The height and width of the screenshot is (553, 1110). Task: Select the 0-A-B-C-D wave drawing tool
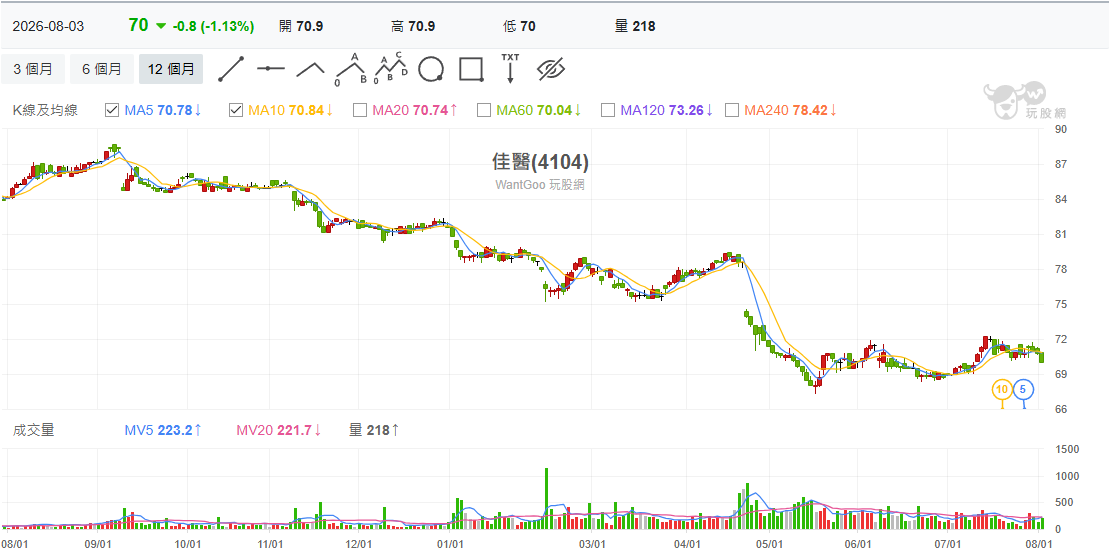click(x=391, y=69)
